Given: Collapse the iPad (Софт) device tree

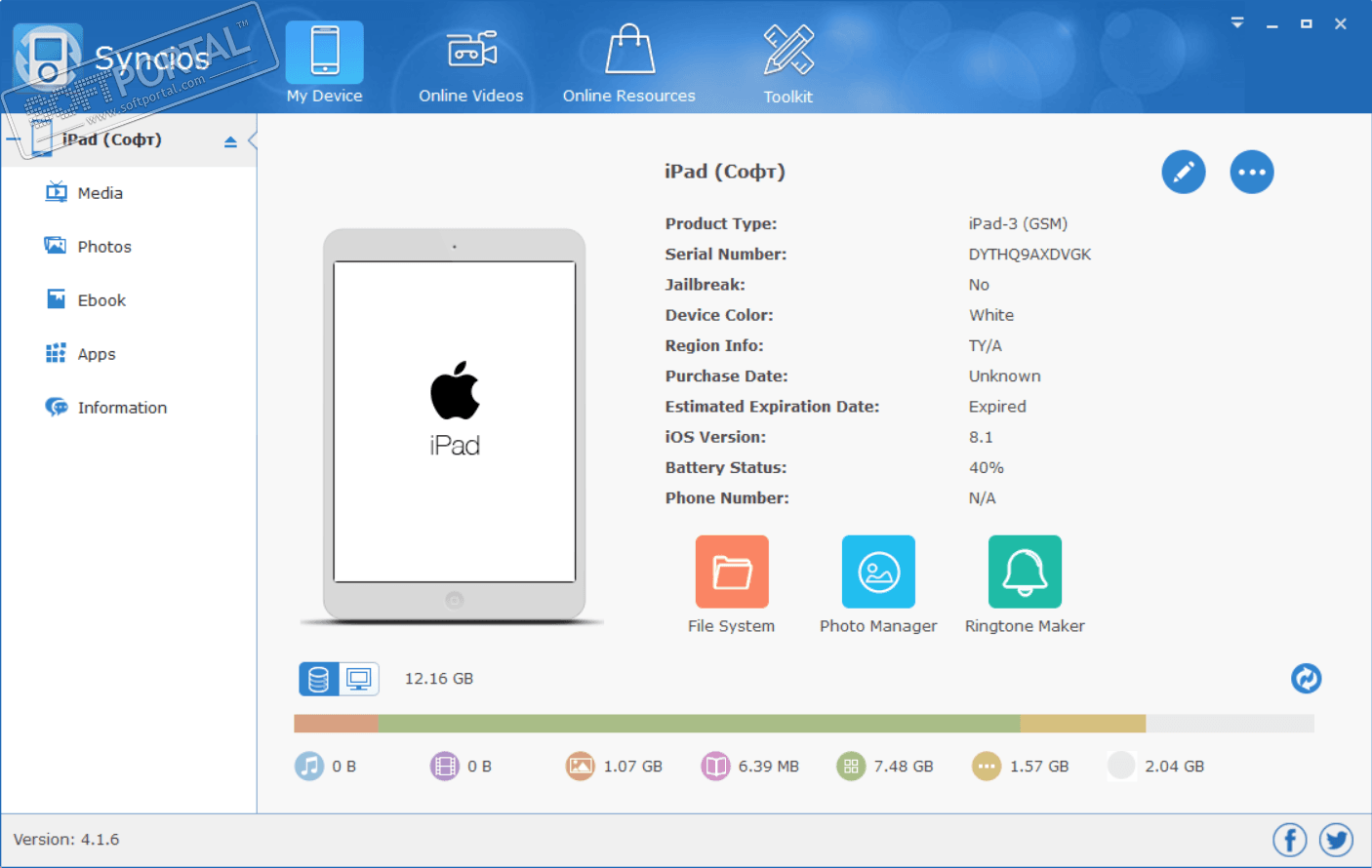Looking at the screenshot, I should [13, 139].
